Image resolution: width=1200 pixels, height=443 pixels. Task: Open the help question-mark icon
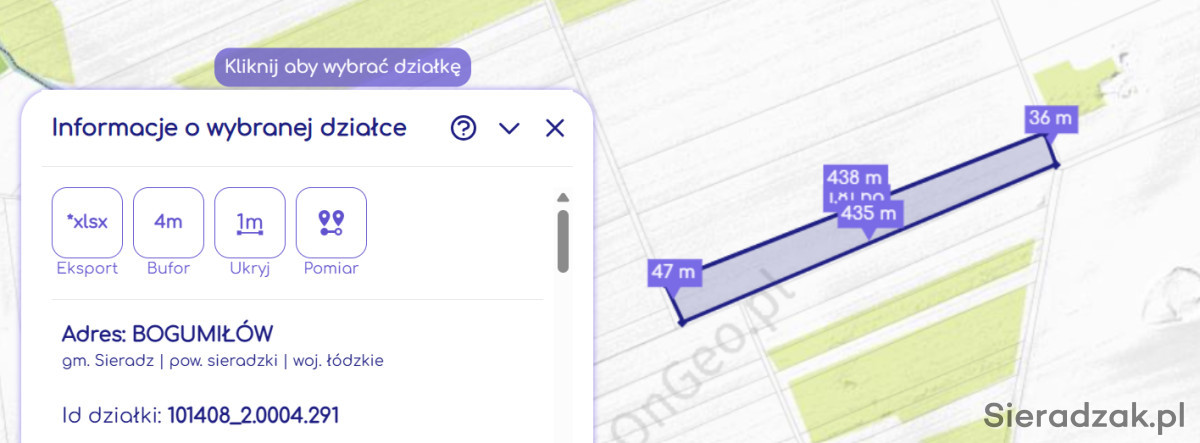click(463, 128)
